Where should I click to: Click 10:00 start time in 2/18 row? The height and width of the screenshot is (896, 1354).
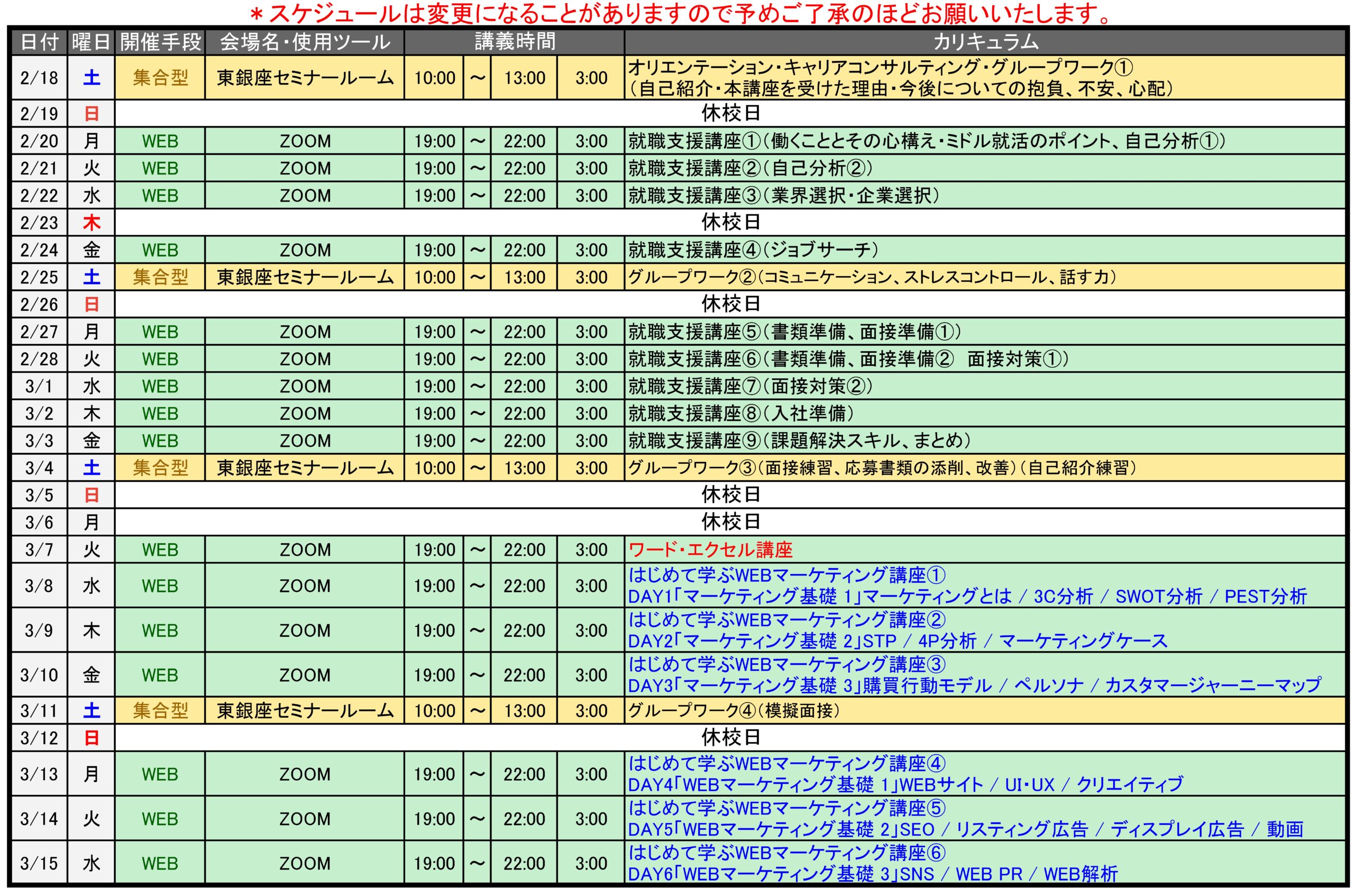click(435, 78)
